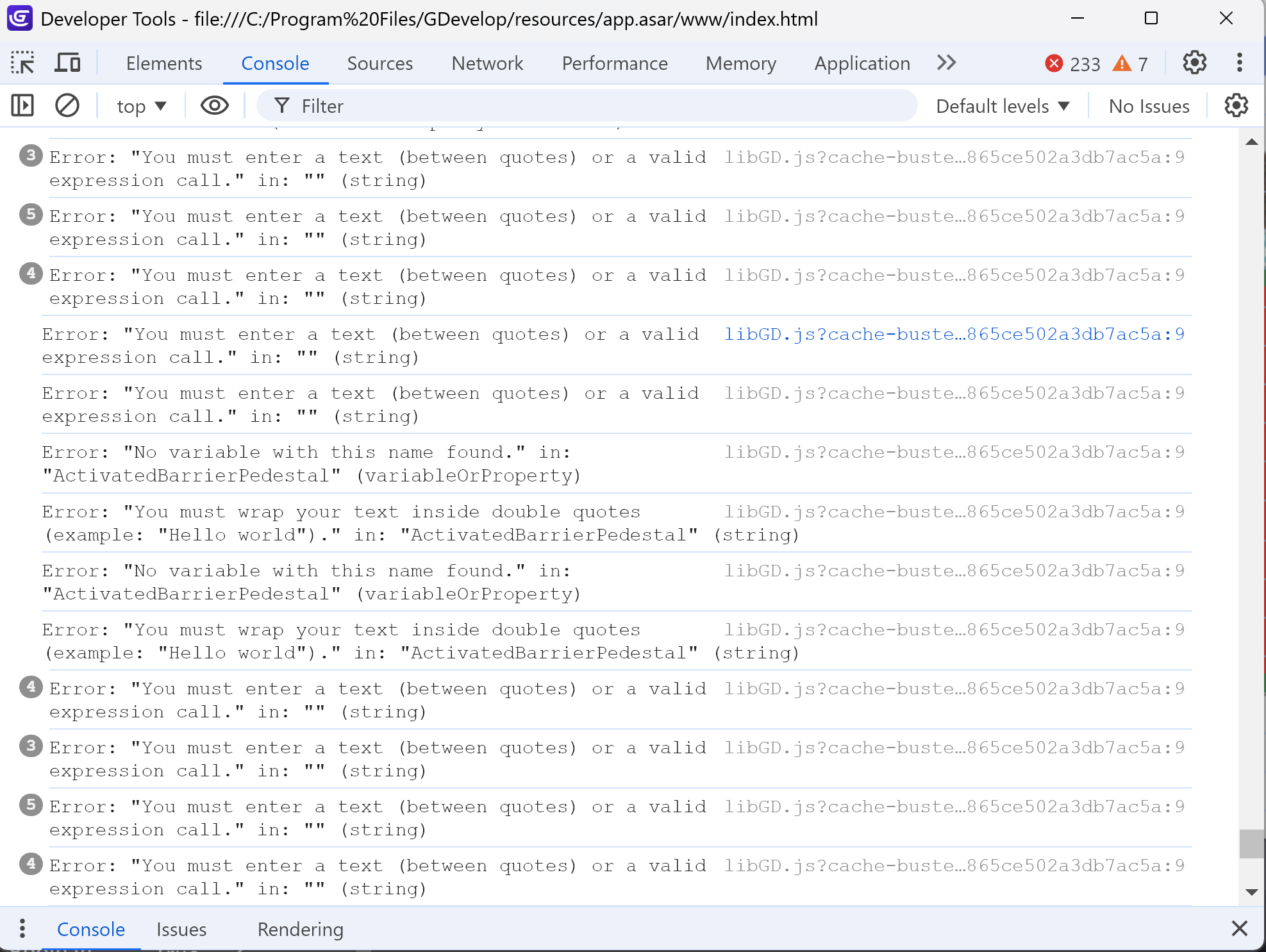
Task: Click the red error count 233 indicator
Action: (x=1072, y=63)
